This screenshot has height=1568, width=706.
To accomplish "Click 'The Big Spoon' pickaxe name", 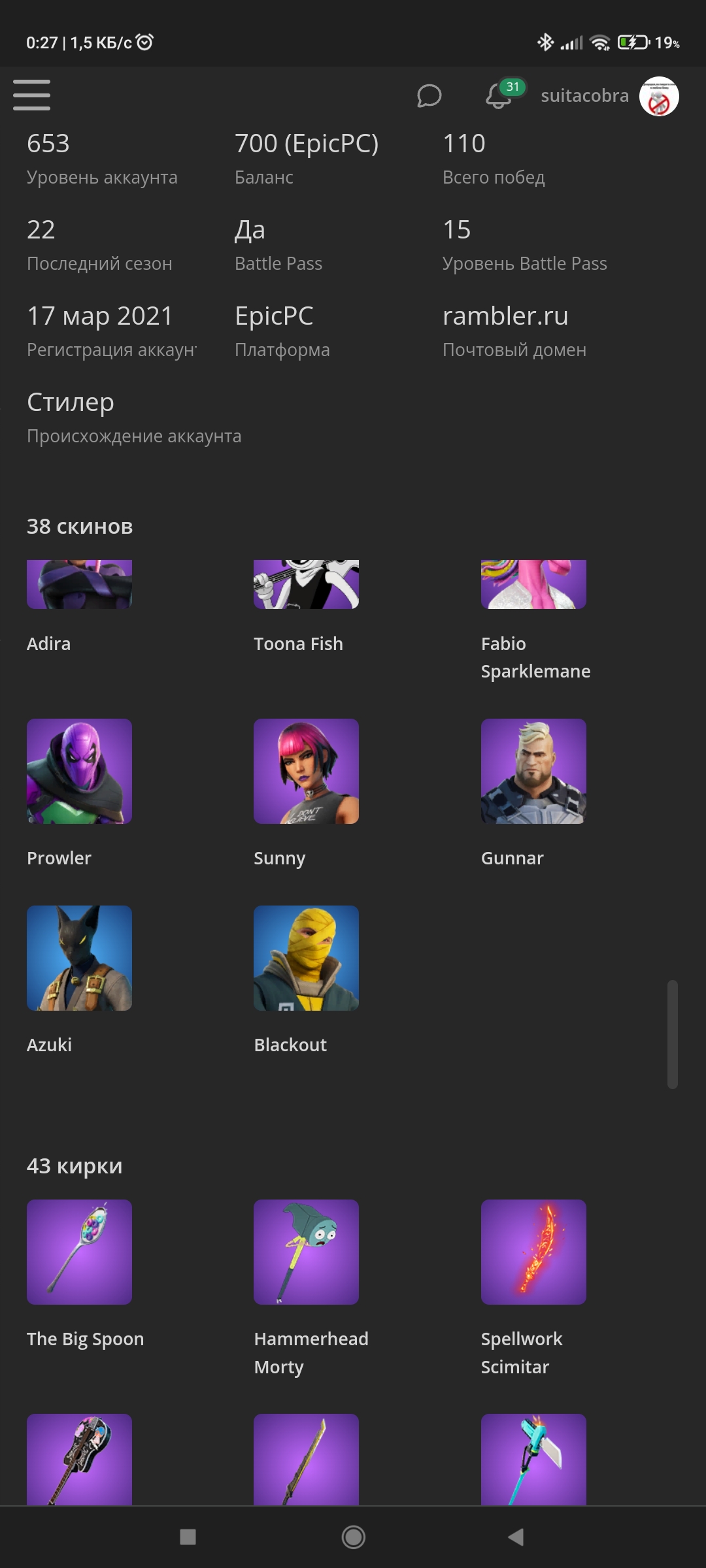I will (x=85, y=1339).
